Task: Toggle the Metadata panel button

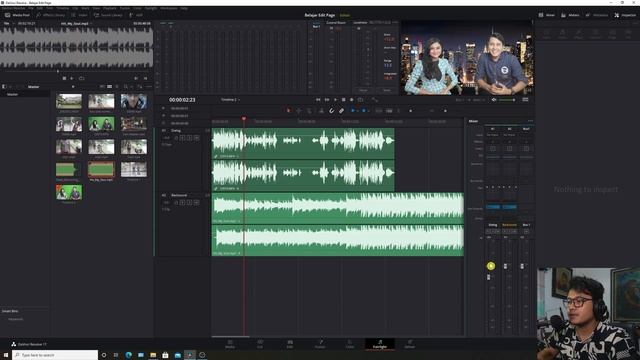Action: [597, 15]
